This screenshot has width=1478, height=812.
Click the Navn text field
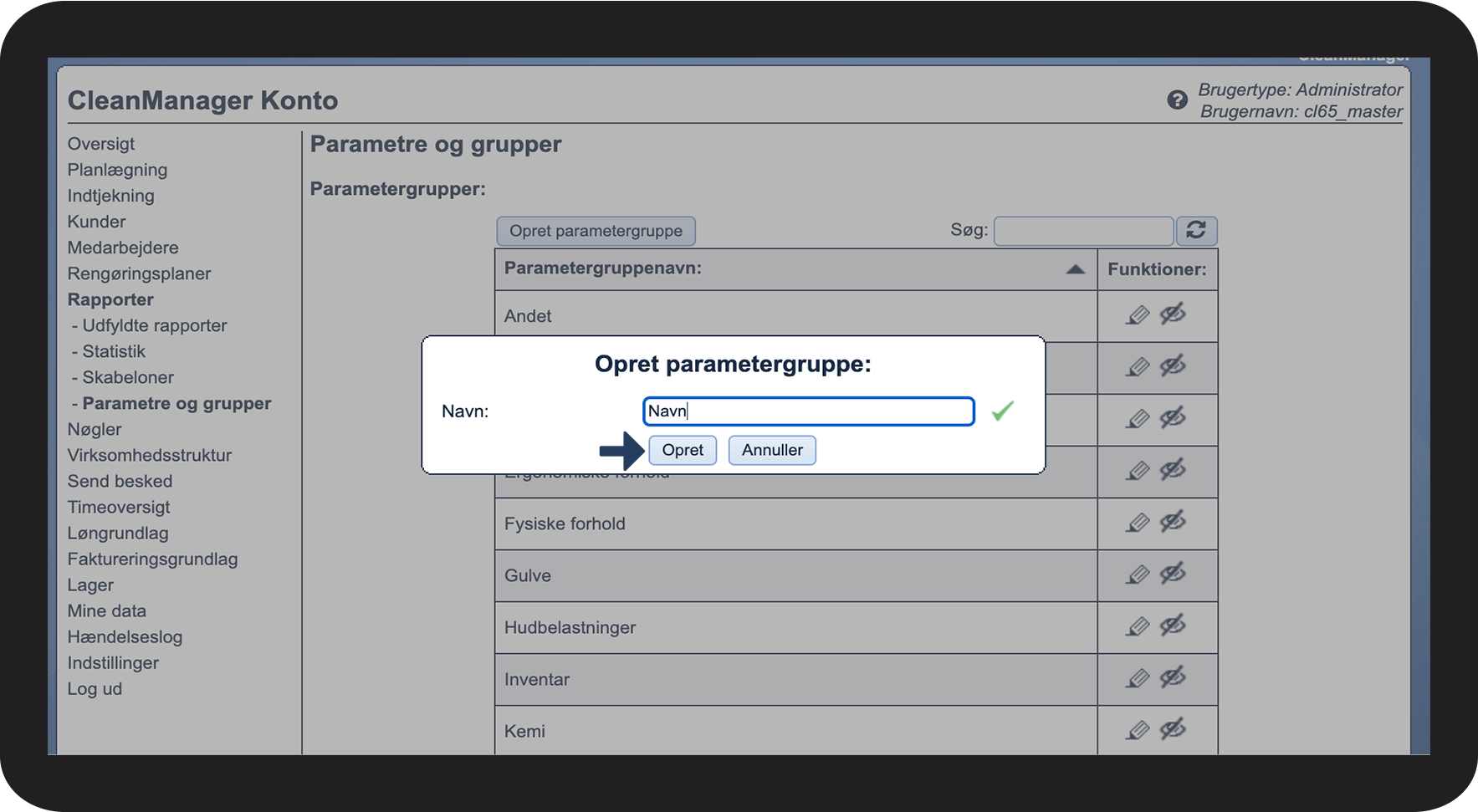click(808, 411)
